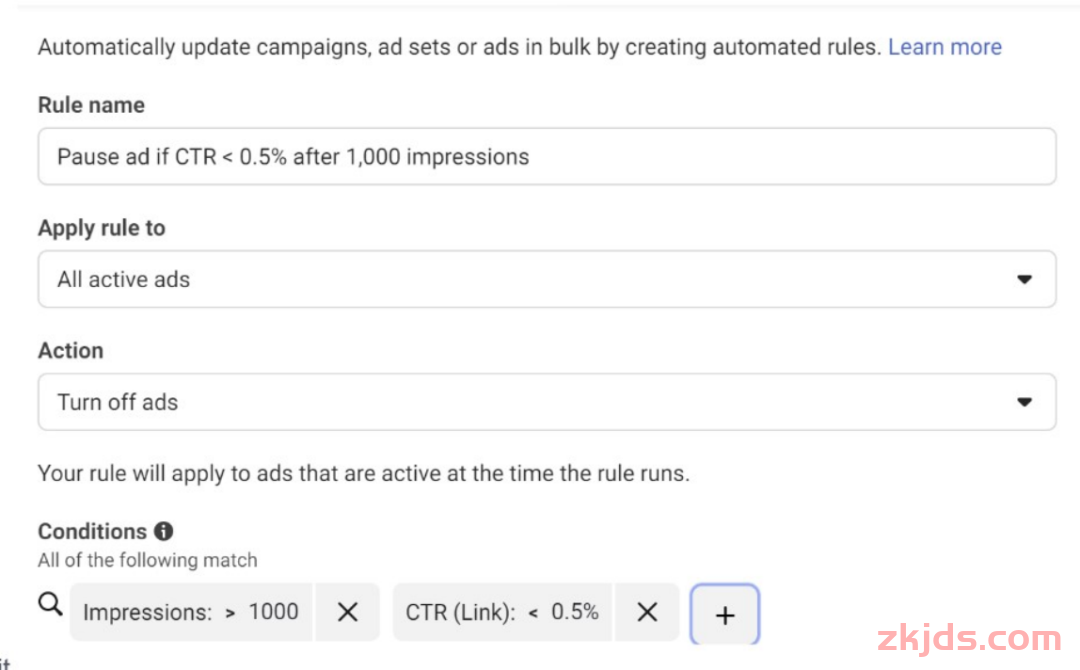Expand condition options via the plus control
Screen dimensions: 1080x670
coord(726,613)
